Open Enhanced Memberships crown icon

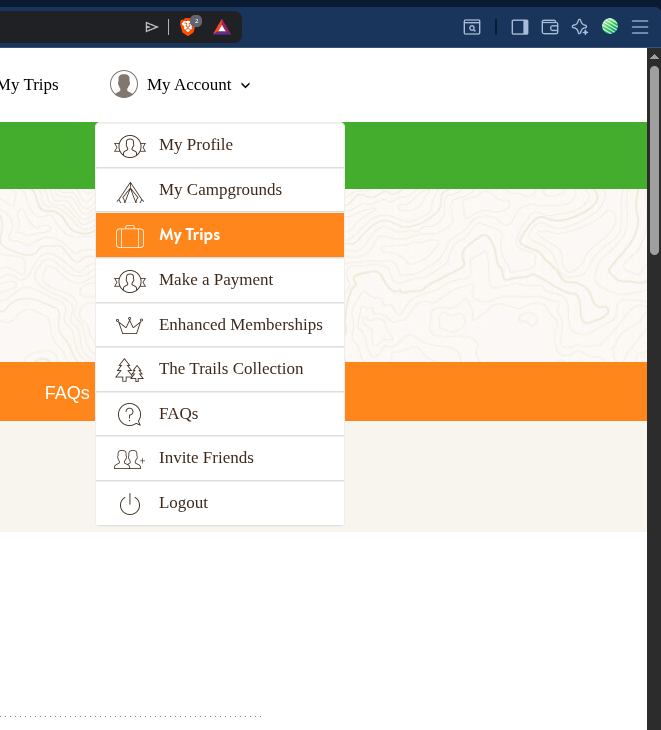tap(130, 325)
